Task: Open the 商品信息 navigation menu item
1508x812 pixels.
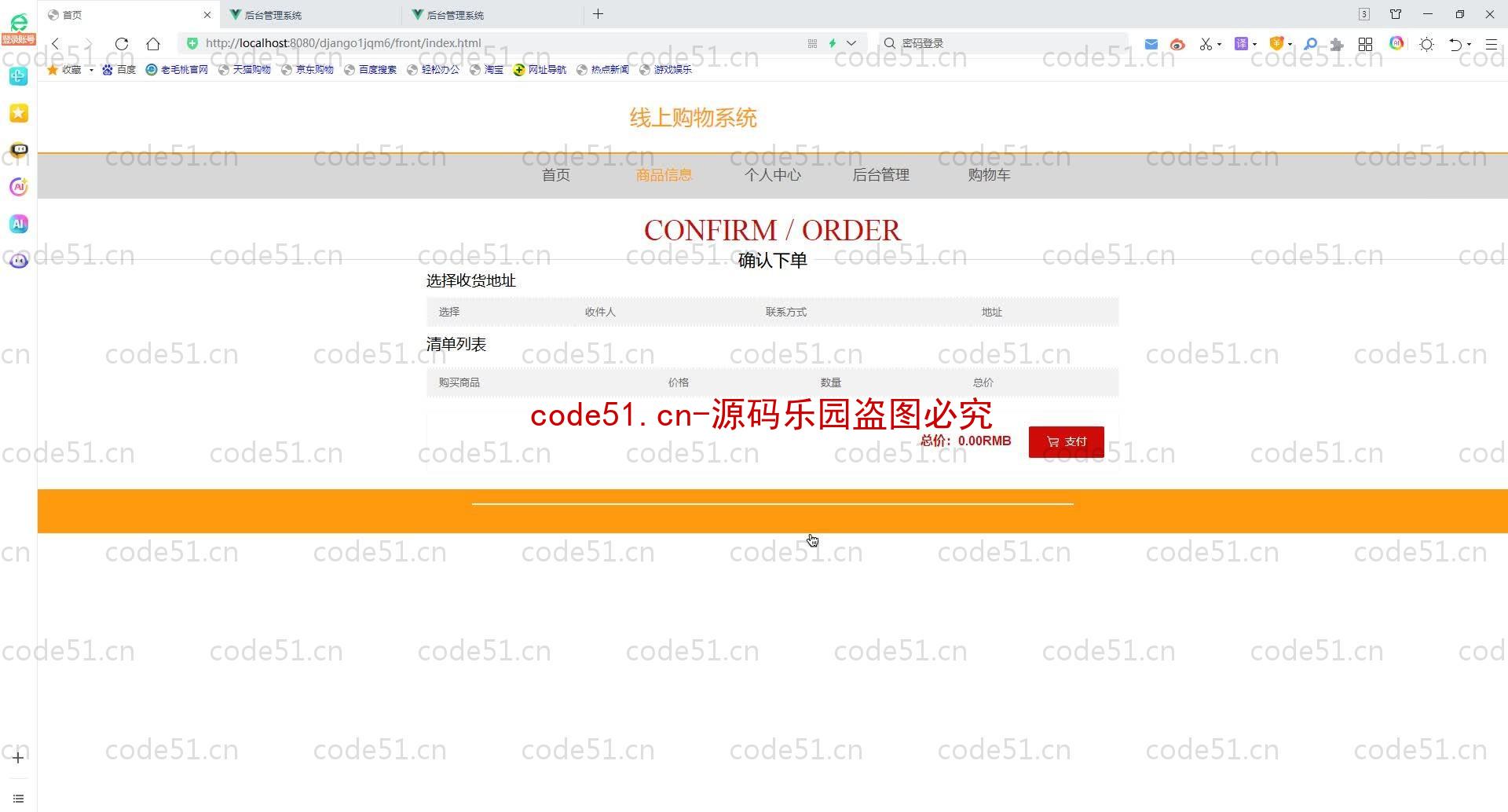Action: coord(664,175)
